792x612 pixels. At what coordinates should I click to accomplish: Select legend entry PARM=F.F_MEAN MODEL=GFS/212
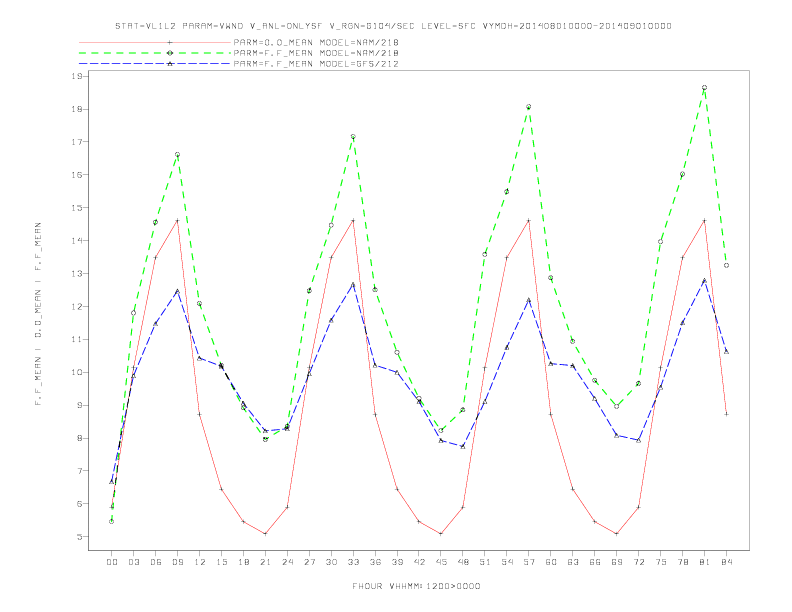316,64
